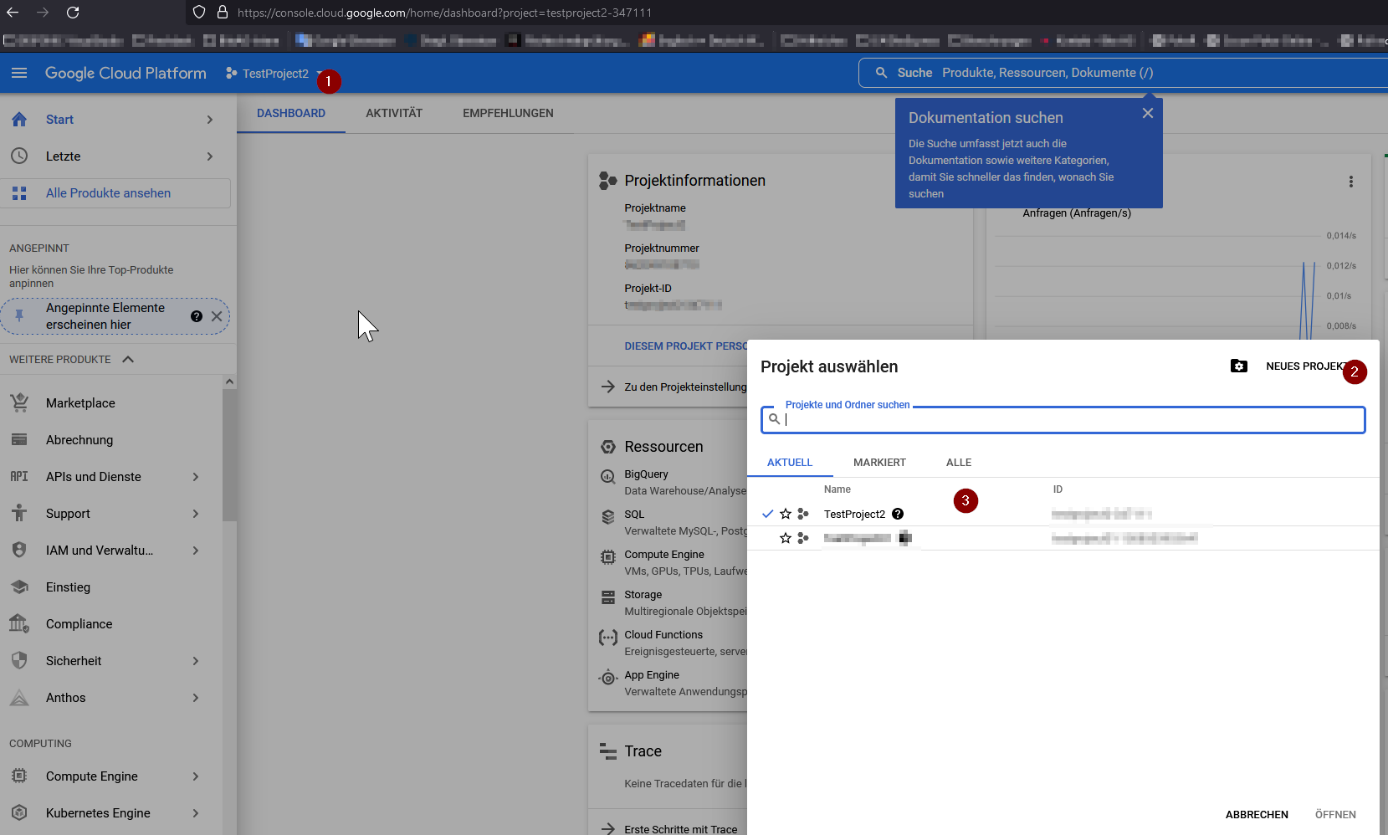1388x835 pixels.
Task: Reload the page in the browser
Action: (73, 12)
